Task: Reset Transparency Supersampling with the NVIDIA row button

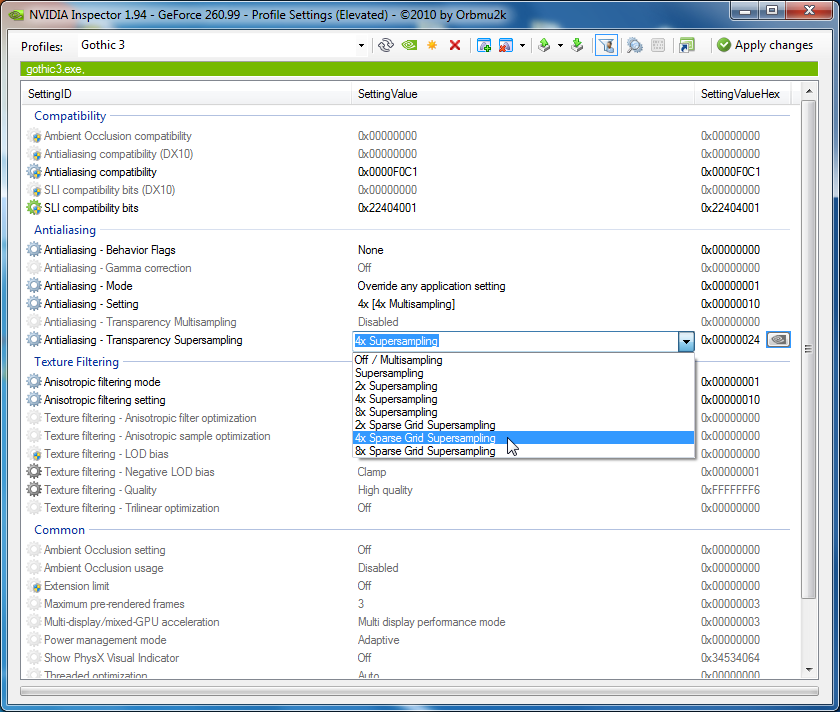Action: [x=778, y=340]
